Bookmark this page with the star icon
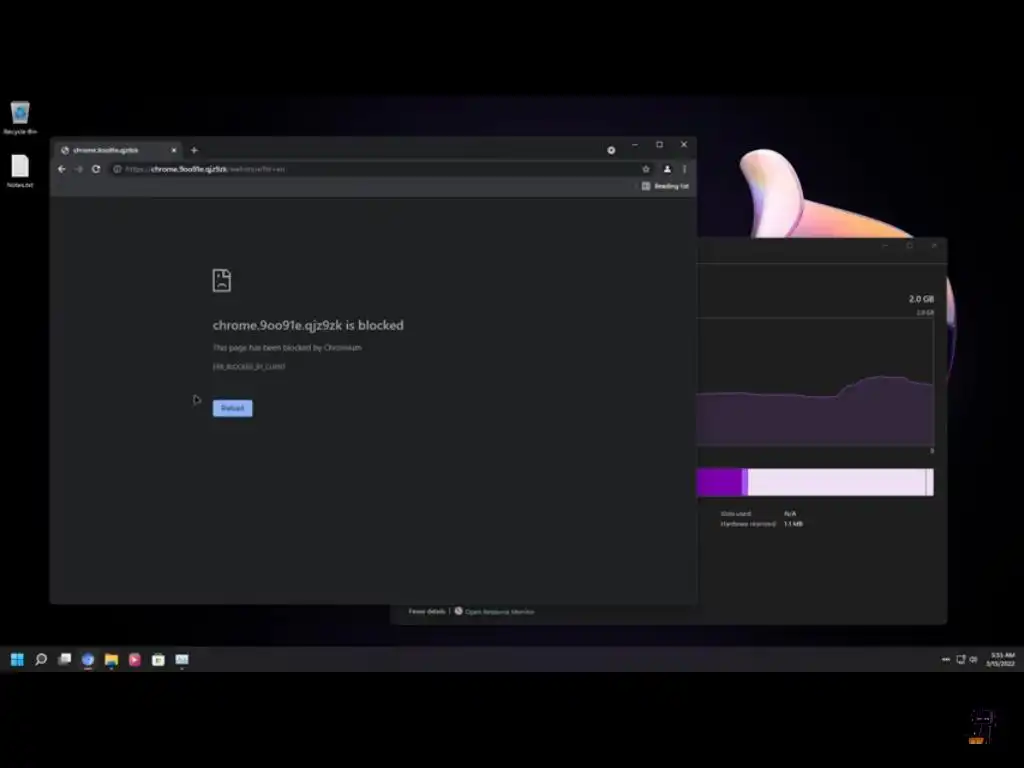The width and height of the screenshot is (1024, 768). 646,169
